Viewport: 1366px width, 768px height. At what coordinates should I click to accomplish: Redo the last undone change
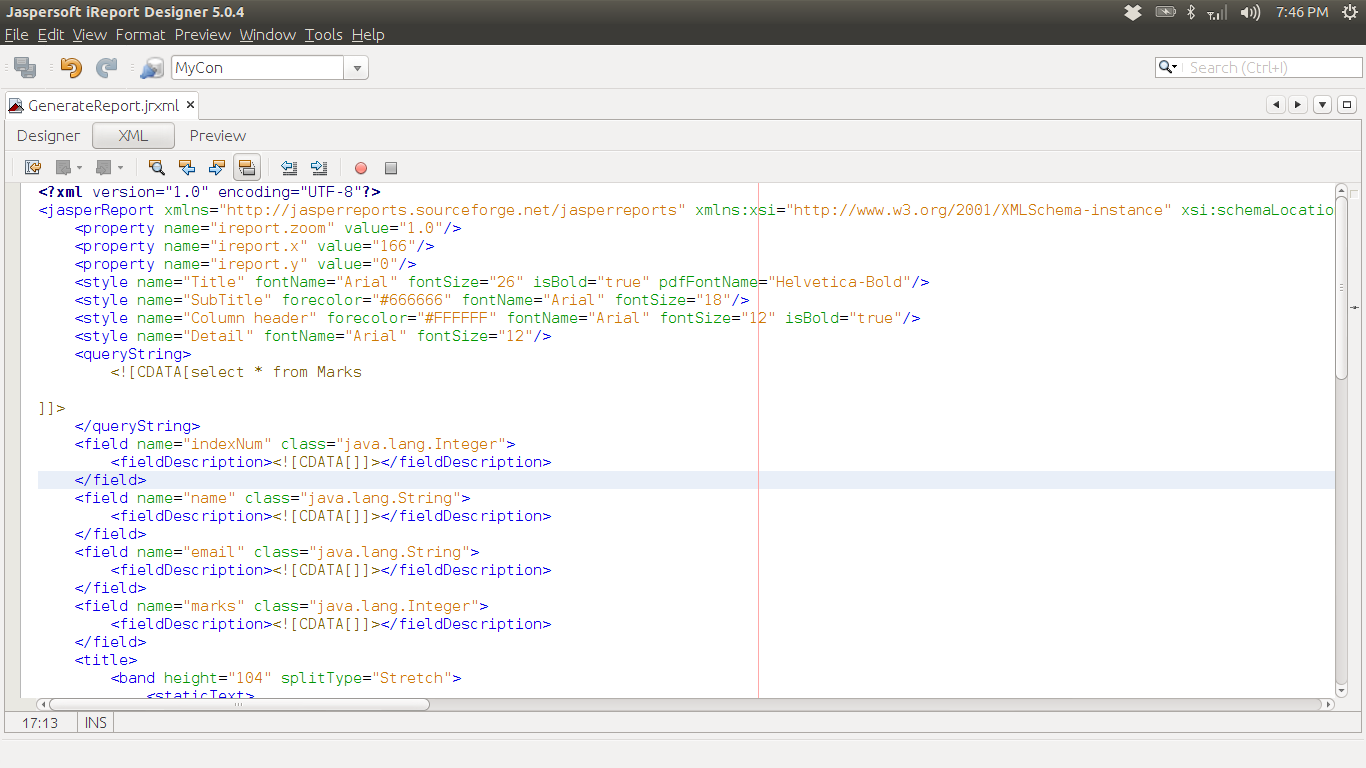[x=106, y=68]
